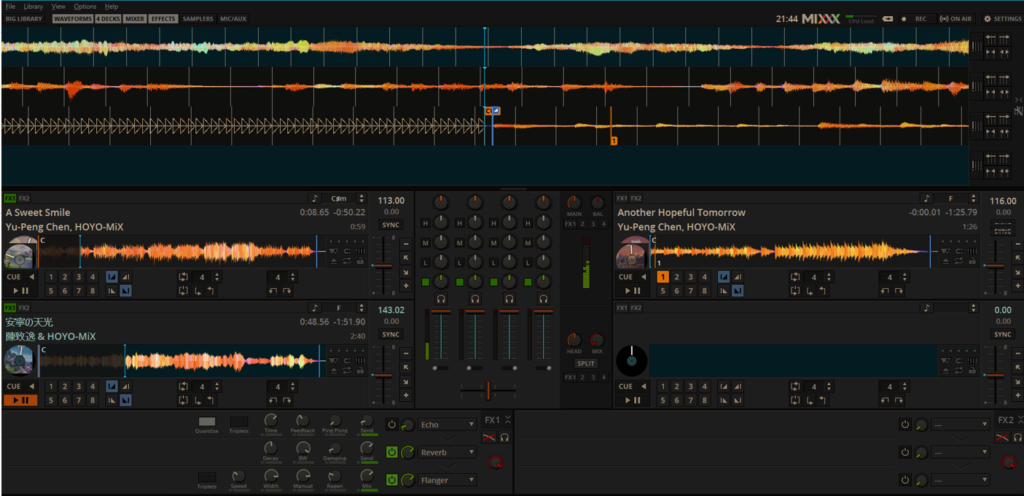Open the Reverb effect dropdown
1024x496 pixels.
point(447,452)
